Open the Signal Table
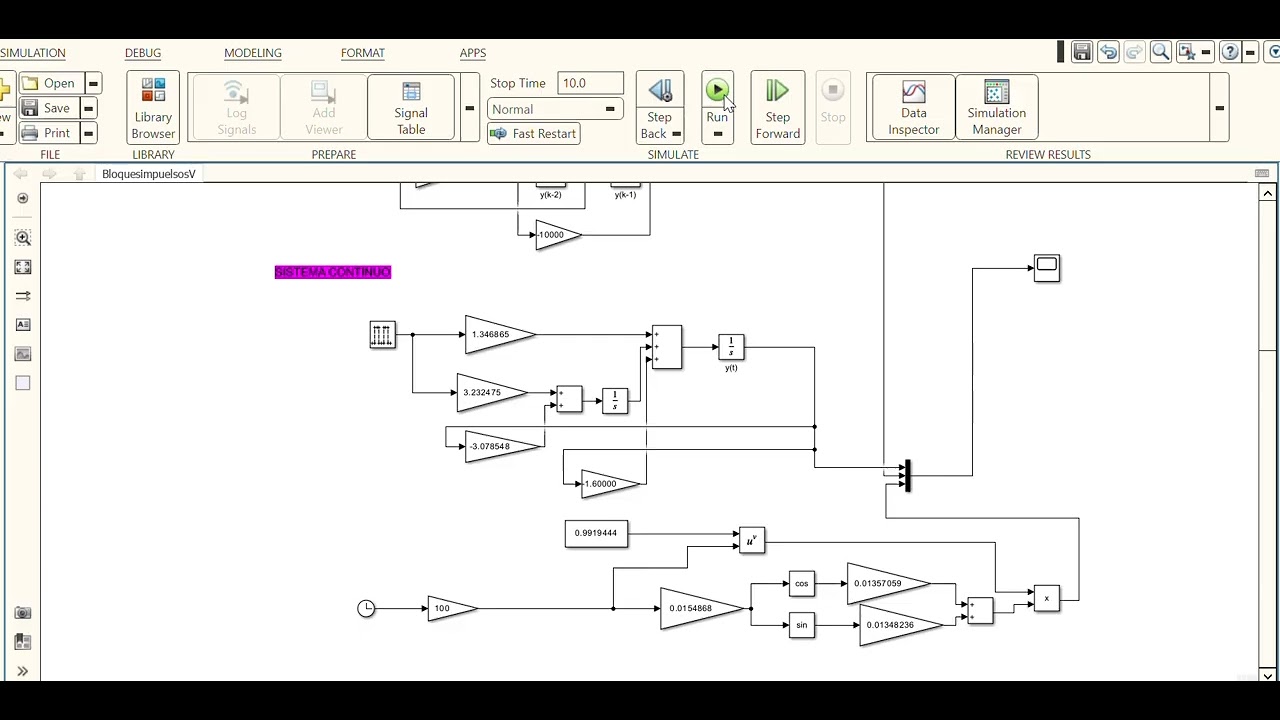The image size is (1280, 720). click(411, 108)
